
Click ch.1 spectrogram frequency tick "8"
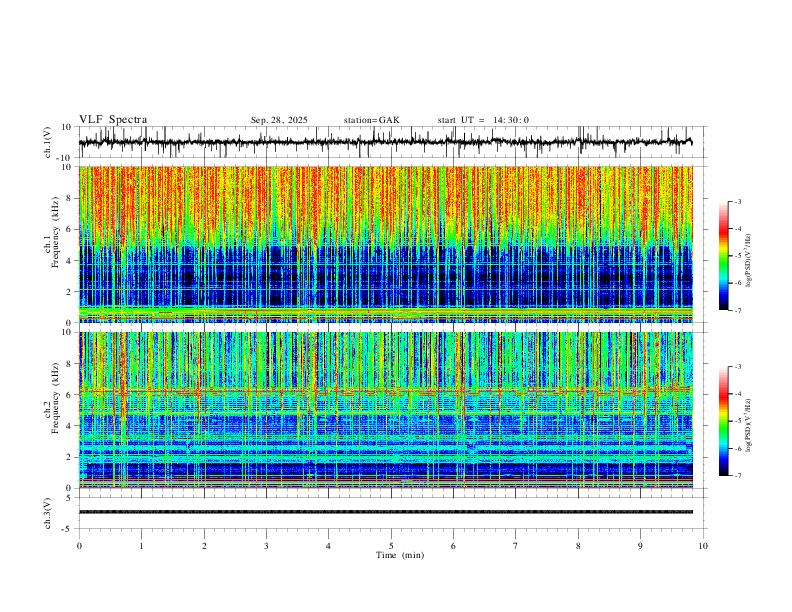(70, 198)
